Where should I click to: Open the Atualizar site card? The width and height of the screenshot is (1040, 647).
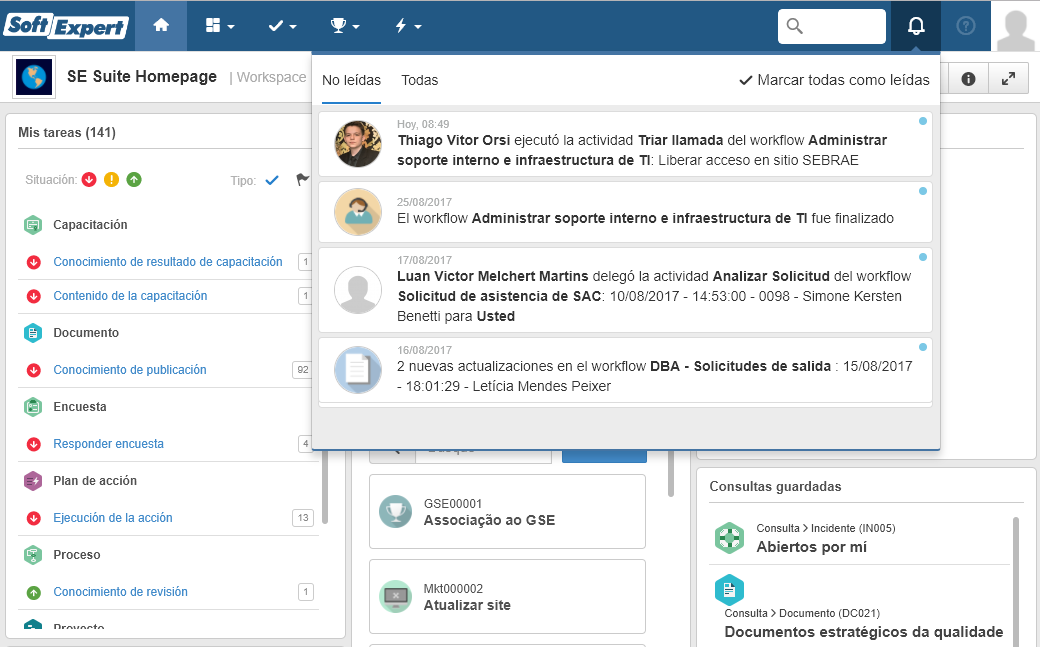(x=507, y=597)
